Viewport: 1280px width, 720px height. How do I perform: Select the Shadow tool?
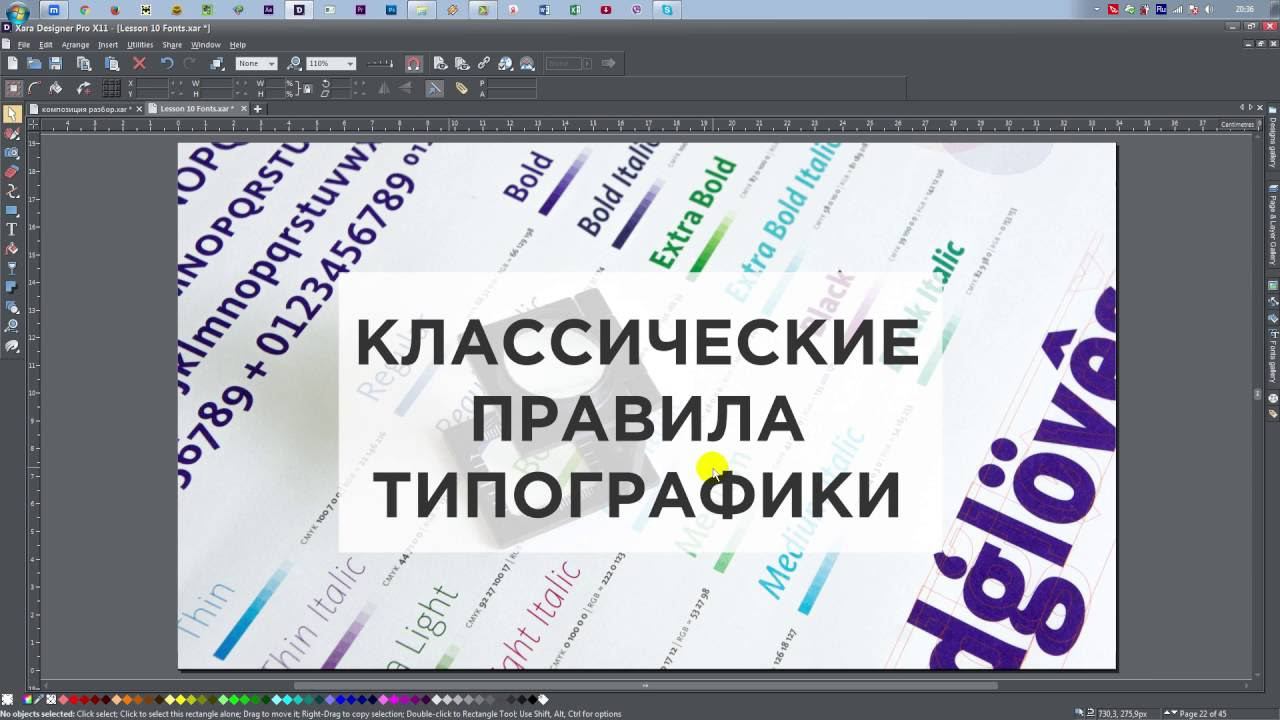12,287
